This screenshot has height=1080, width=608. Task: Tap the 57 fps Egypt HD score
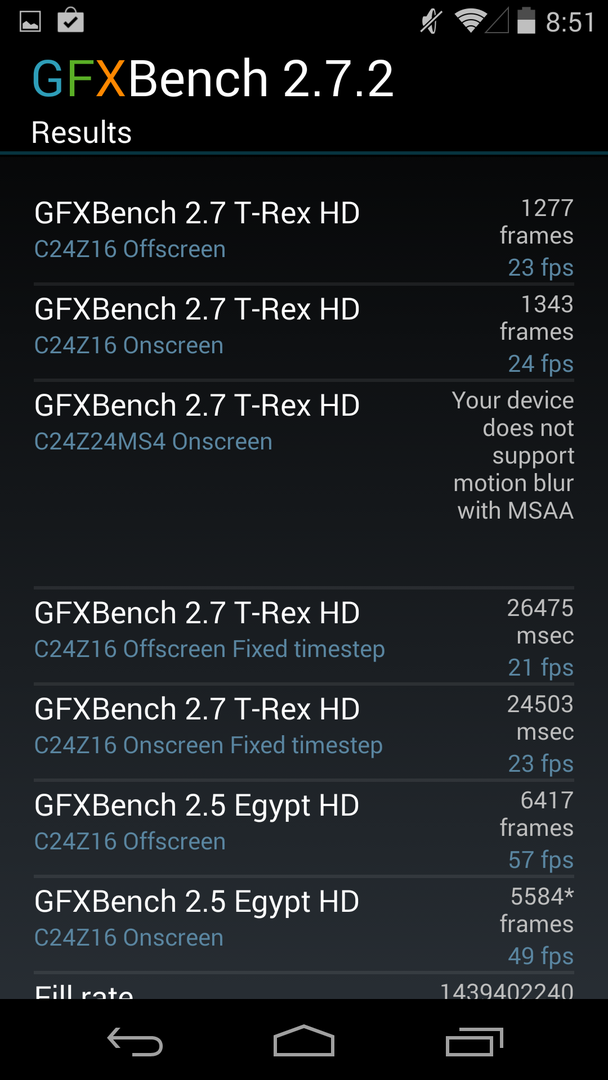pyautogui.click(x=540, y=860)
